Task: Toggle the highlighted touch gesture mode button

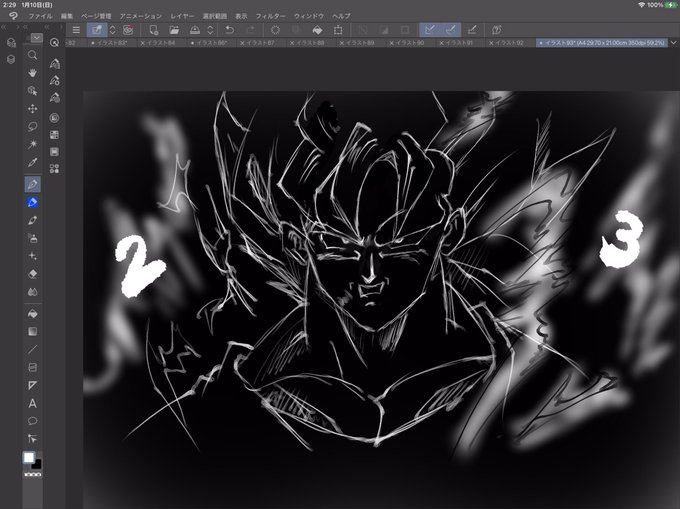Action: pos(97,29)
